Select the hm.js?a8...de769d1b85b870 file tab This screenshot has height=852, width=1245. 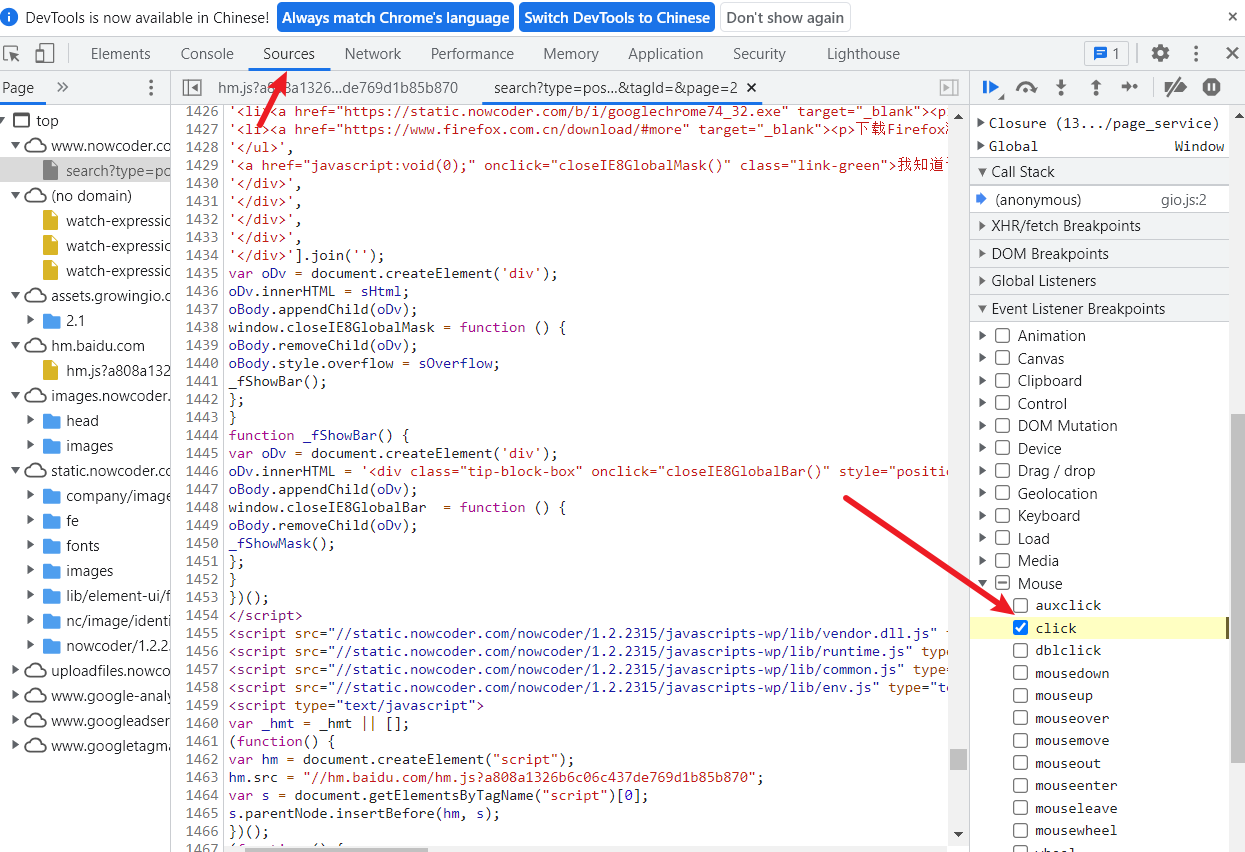(x=338, y=88)
